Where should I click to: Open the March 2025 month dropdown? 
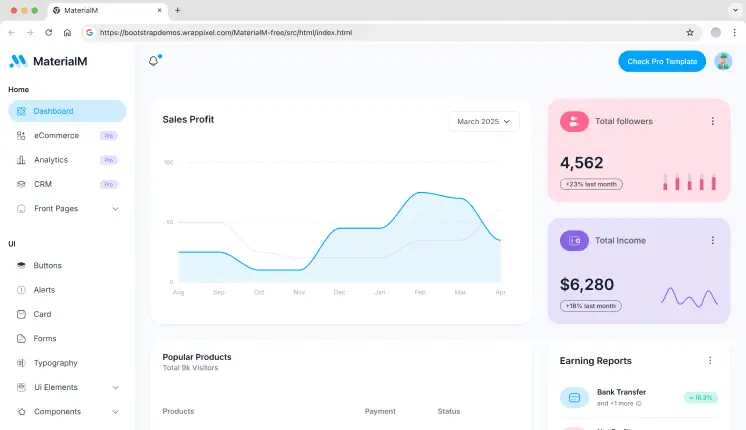pyautogui.click(x=484, y=121)
